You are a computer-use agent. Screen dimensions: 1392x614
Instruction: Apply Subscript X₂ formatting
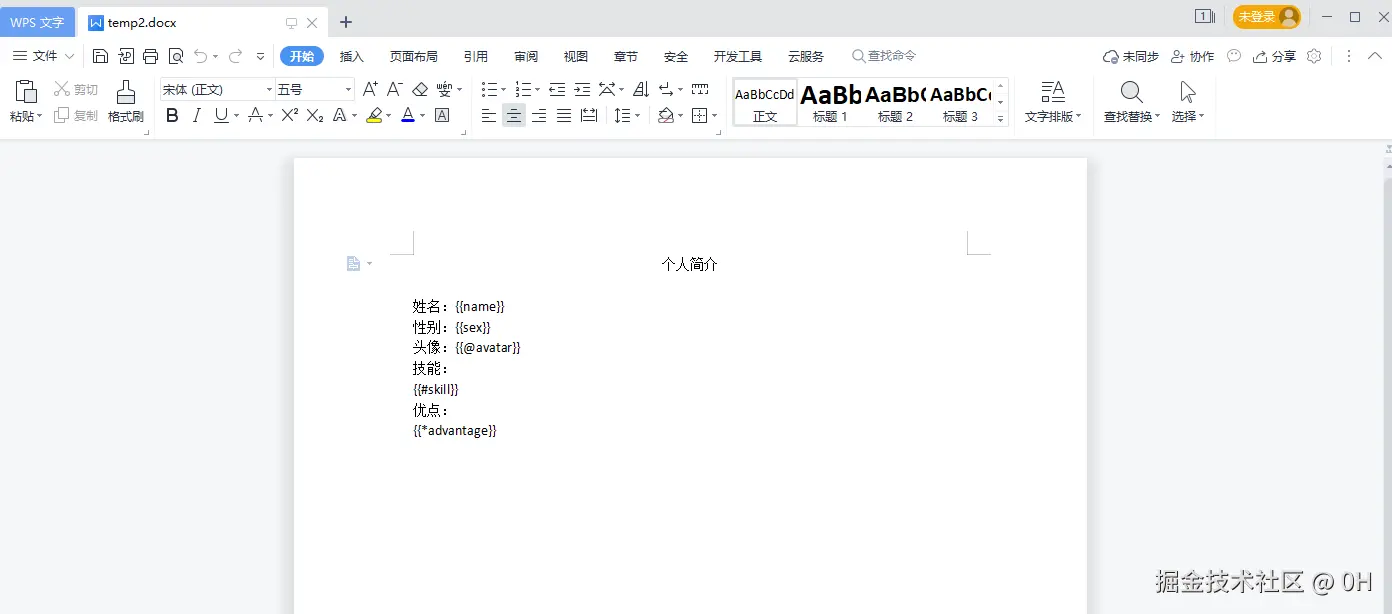(314, 116)
